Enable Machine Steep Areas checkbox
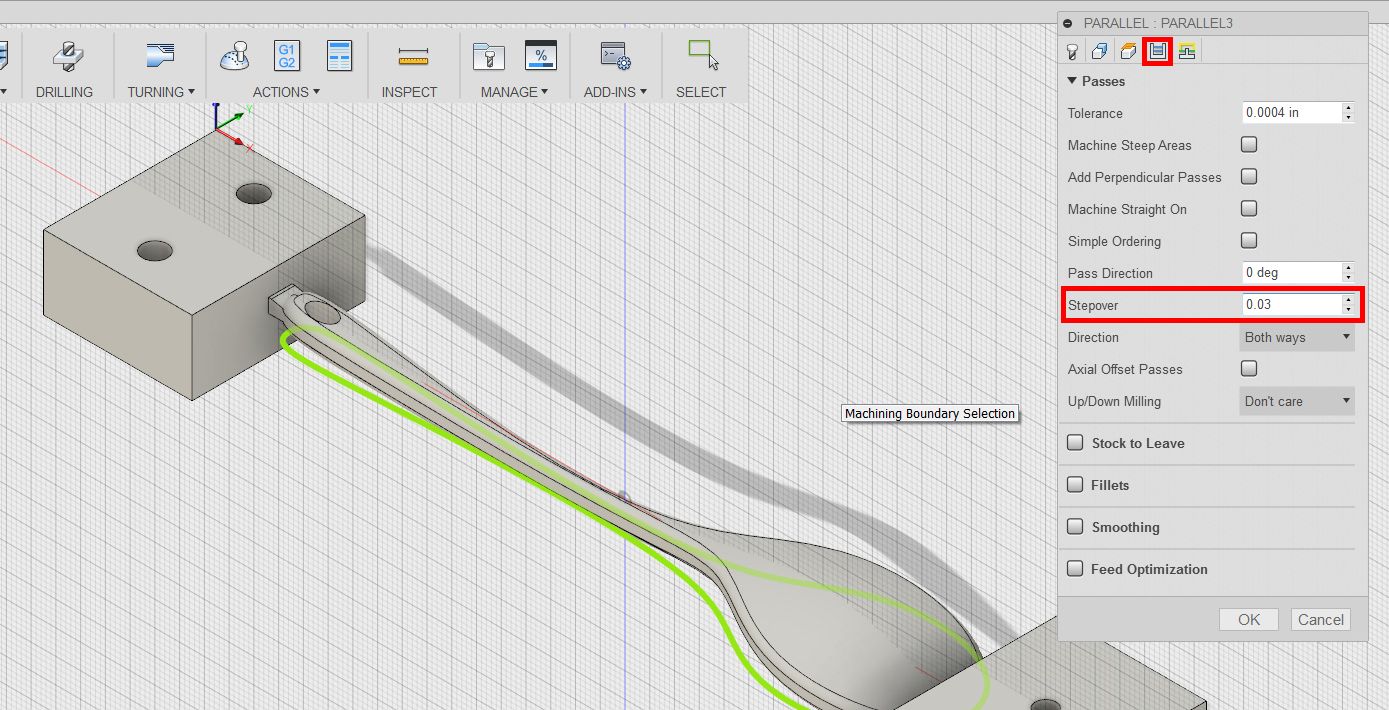Image resolution: width=1389 pixels, height=710 pixels. (1249, 145)
